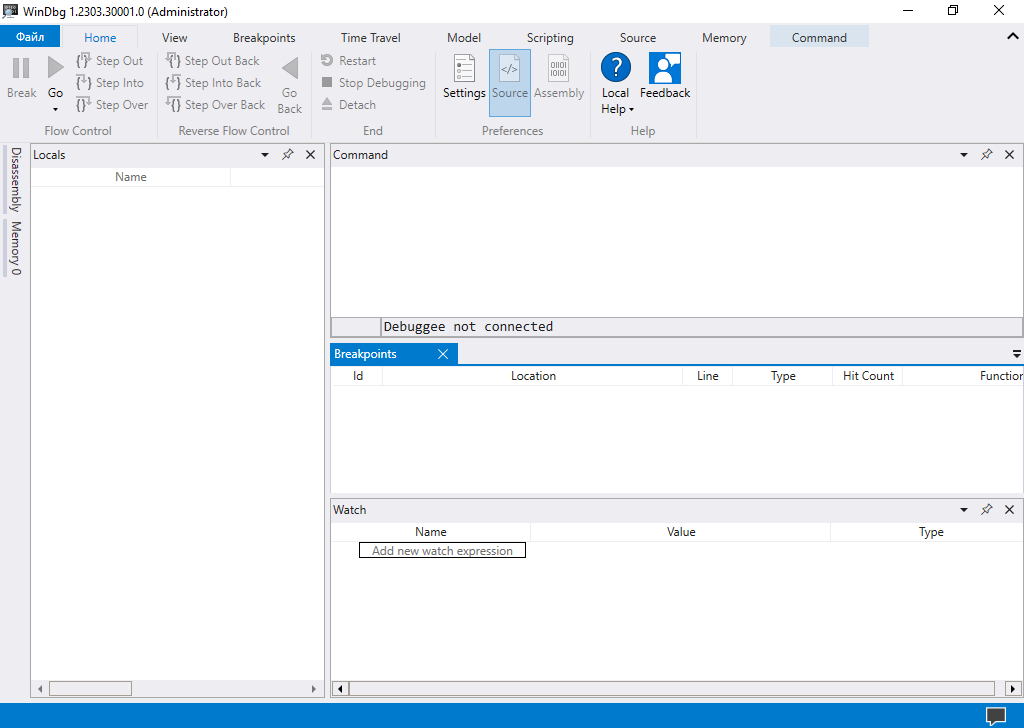Open Command panel options dropdown
1024x728 pixels.
(963, 155)
